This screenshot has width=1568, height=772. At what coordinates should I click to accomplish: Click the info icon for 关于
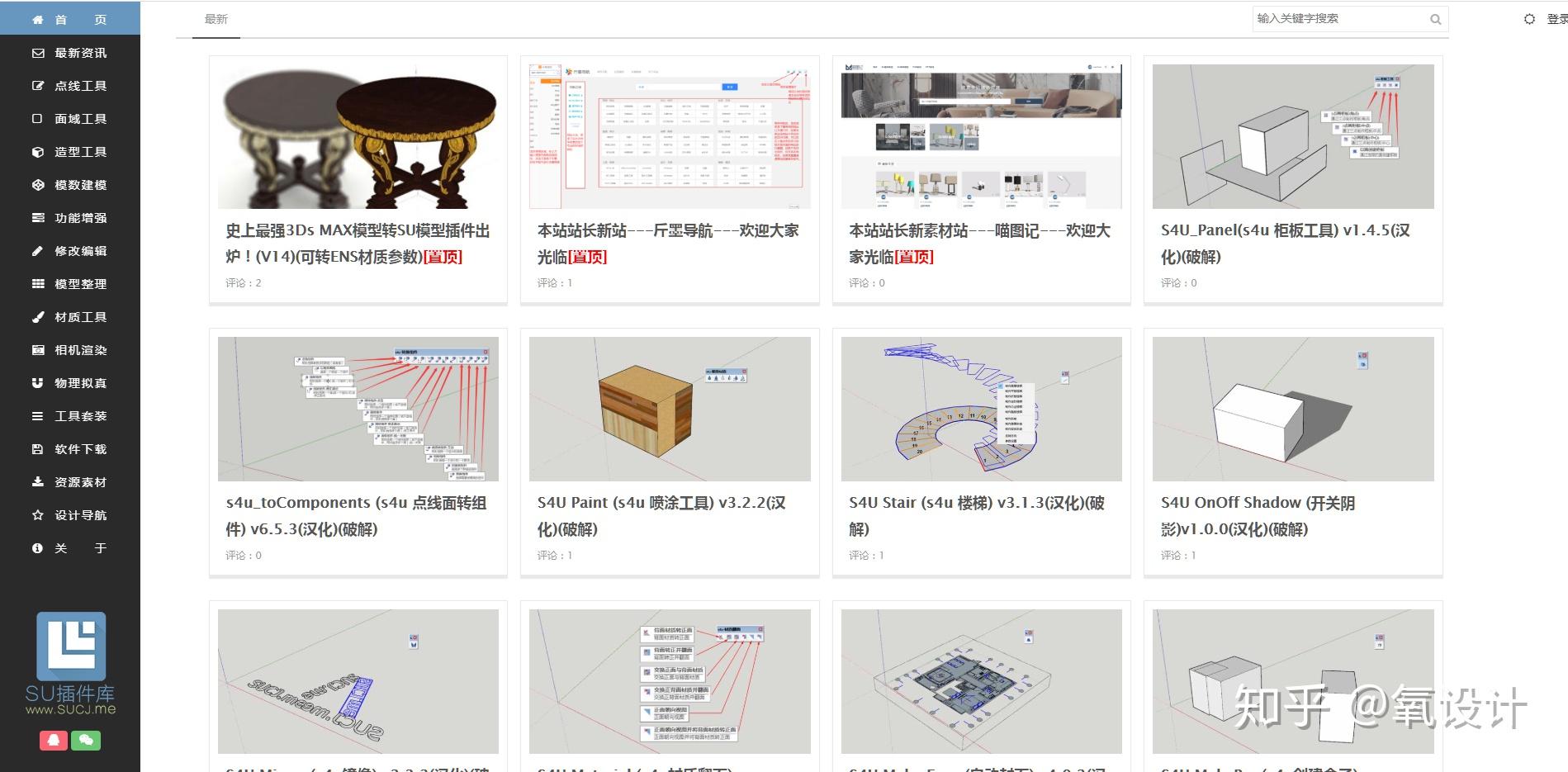[x=37, y=548]
